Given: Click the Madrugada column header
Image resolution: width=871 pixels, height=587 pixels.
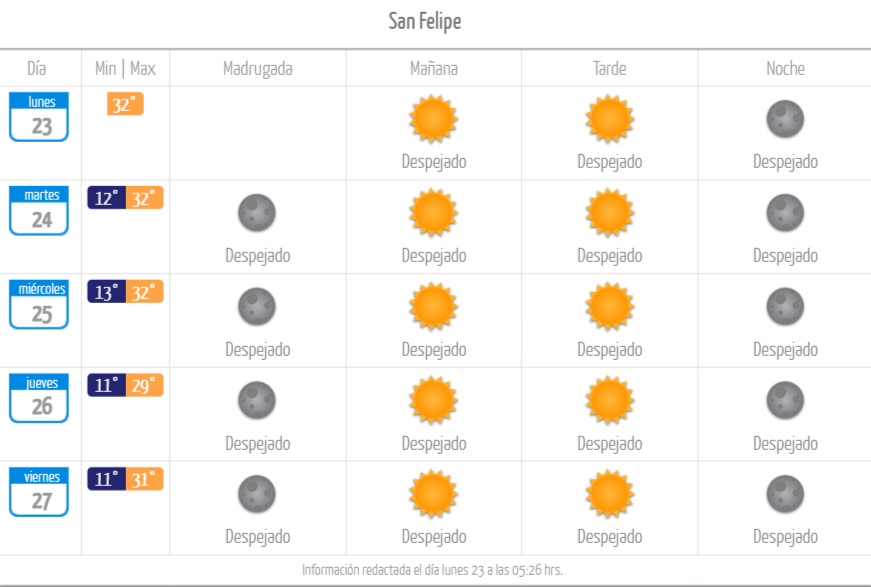Looking at the screenshot, I should [x=258, y=68].
